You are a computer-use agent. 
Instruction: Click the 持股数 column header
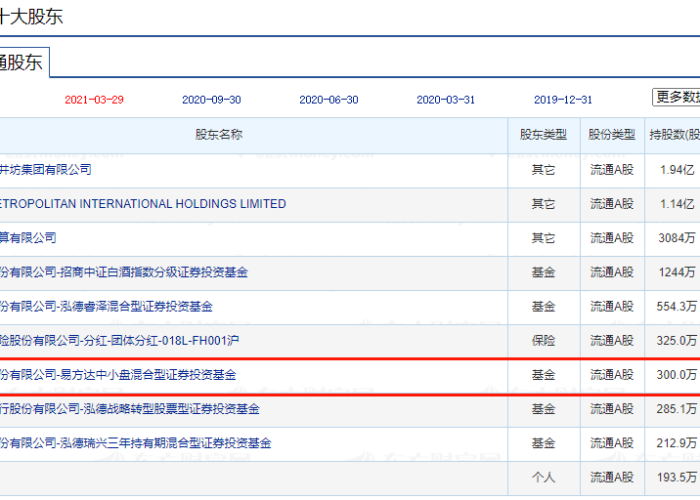[x=674, y=135]
